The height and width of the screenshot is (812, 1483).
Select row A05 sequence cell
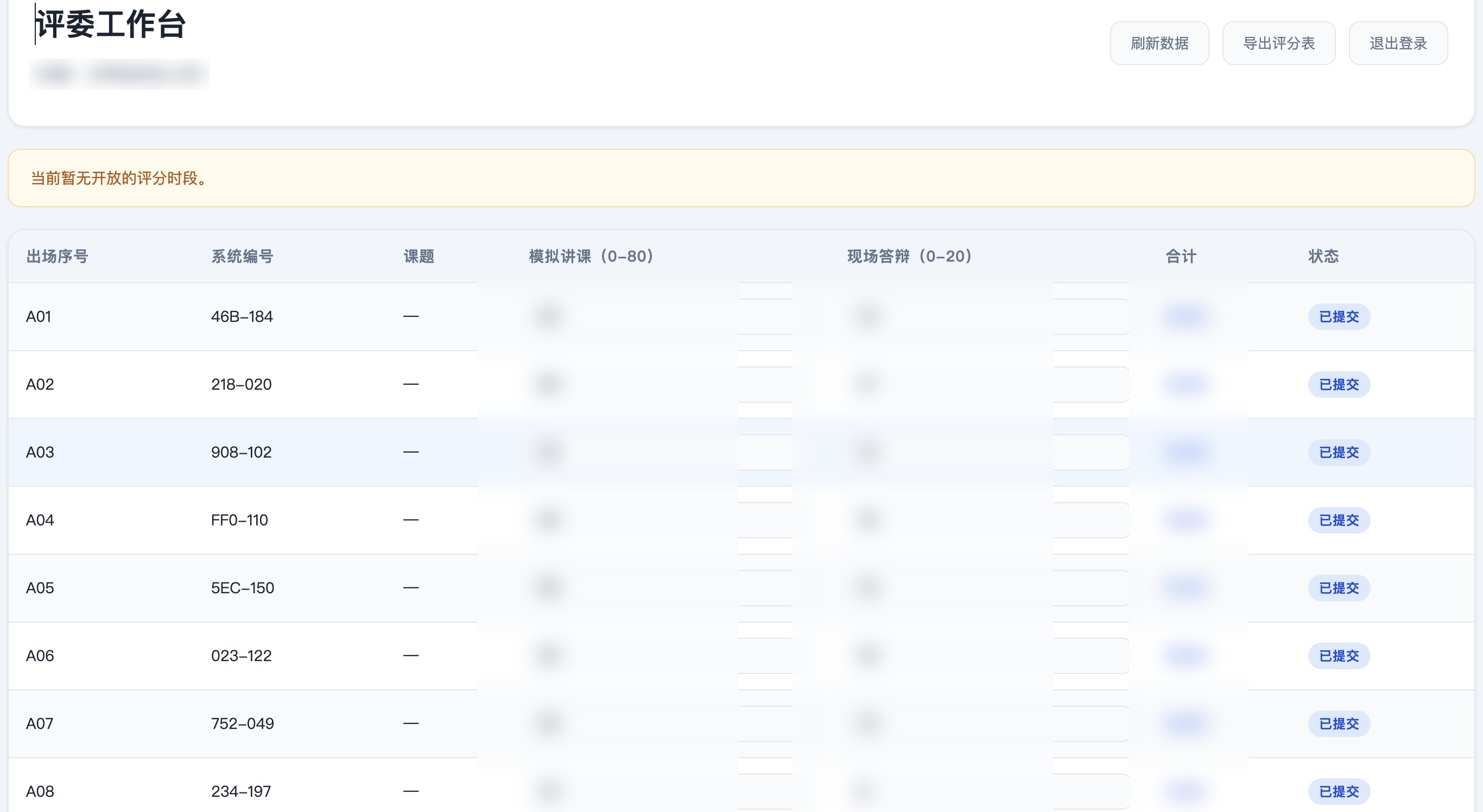40,588
